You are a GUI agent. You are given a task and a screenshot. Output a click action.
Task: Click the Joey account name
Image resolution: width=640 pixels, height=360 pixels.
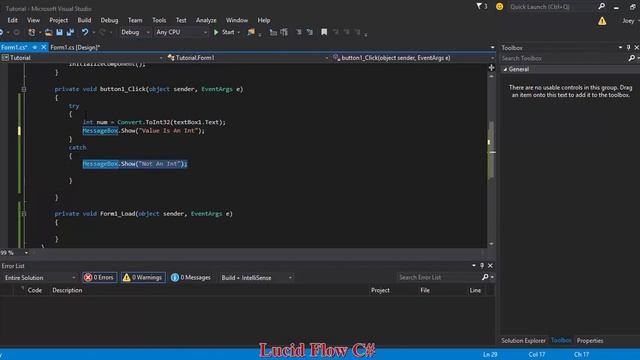tap(629, 21)
